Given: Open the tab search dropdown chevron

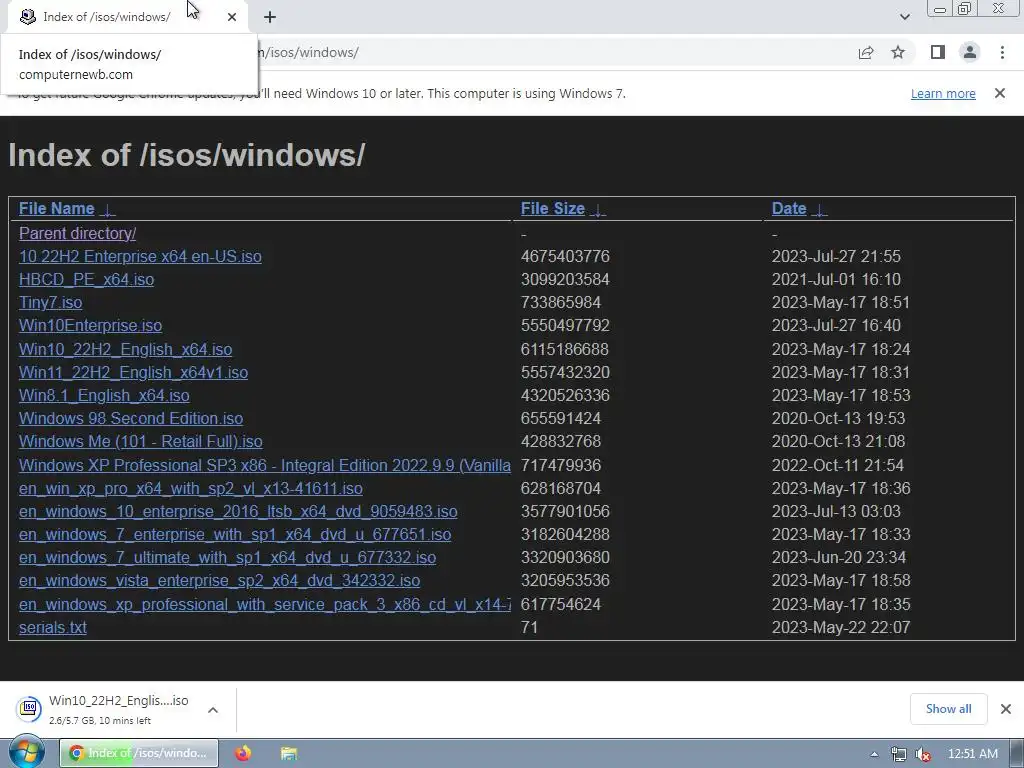Looking at the screenshot, I should (904, 17).
